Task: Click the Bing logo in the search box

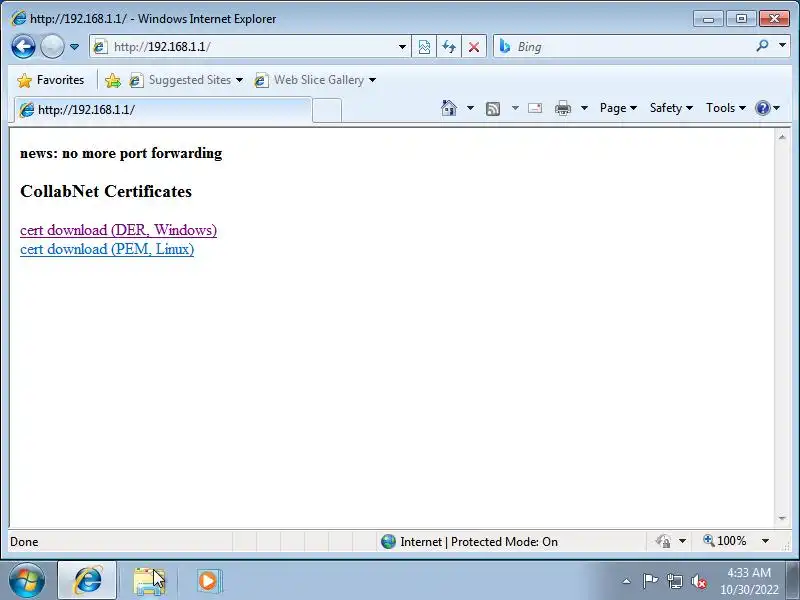Action: pos(505,46)
